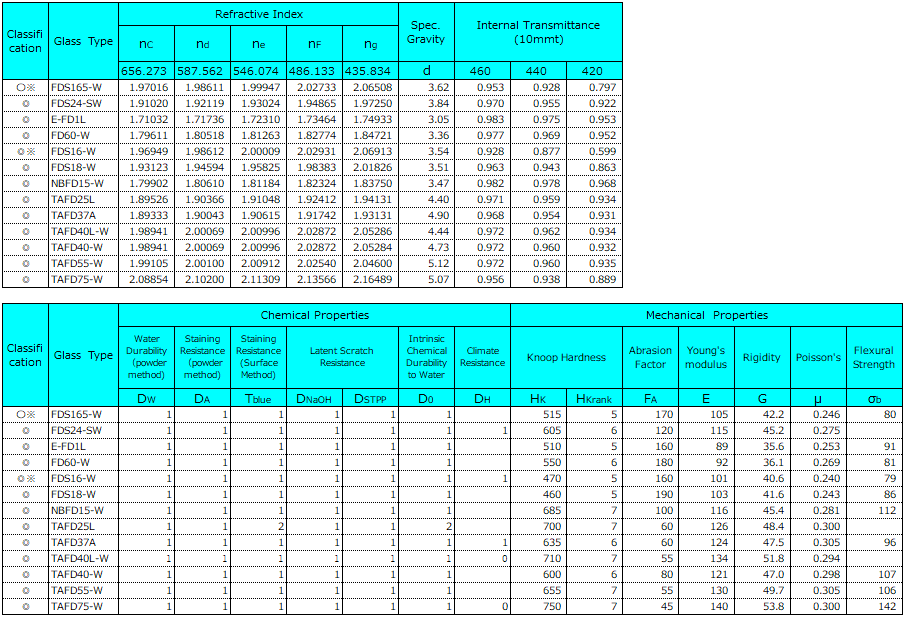905x617 pixels.
Task: Click the HKrank symbol cell
Action: [x=594, y=398]
